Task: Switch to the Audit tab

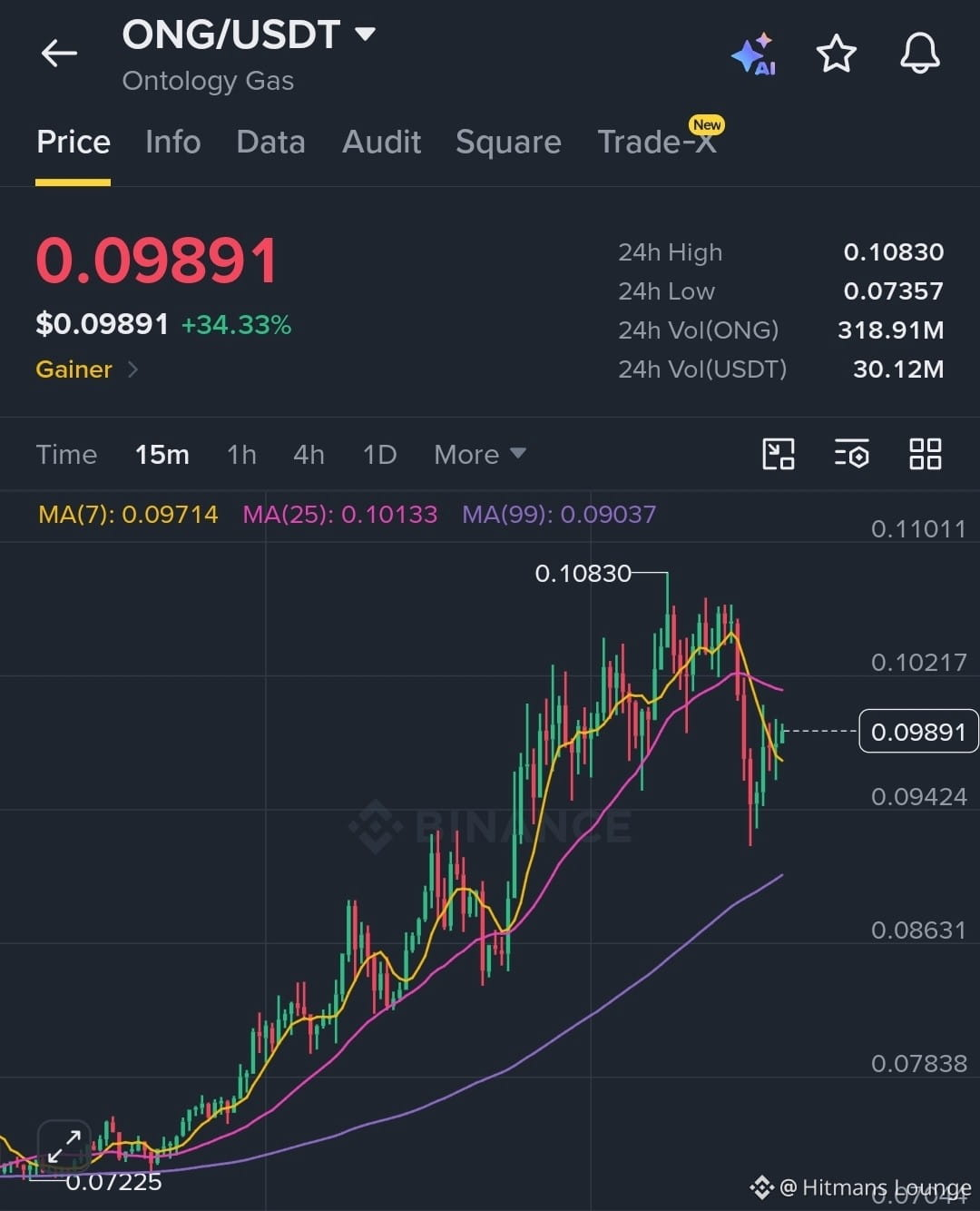Action: (x=381, y=142)
